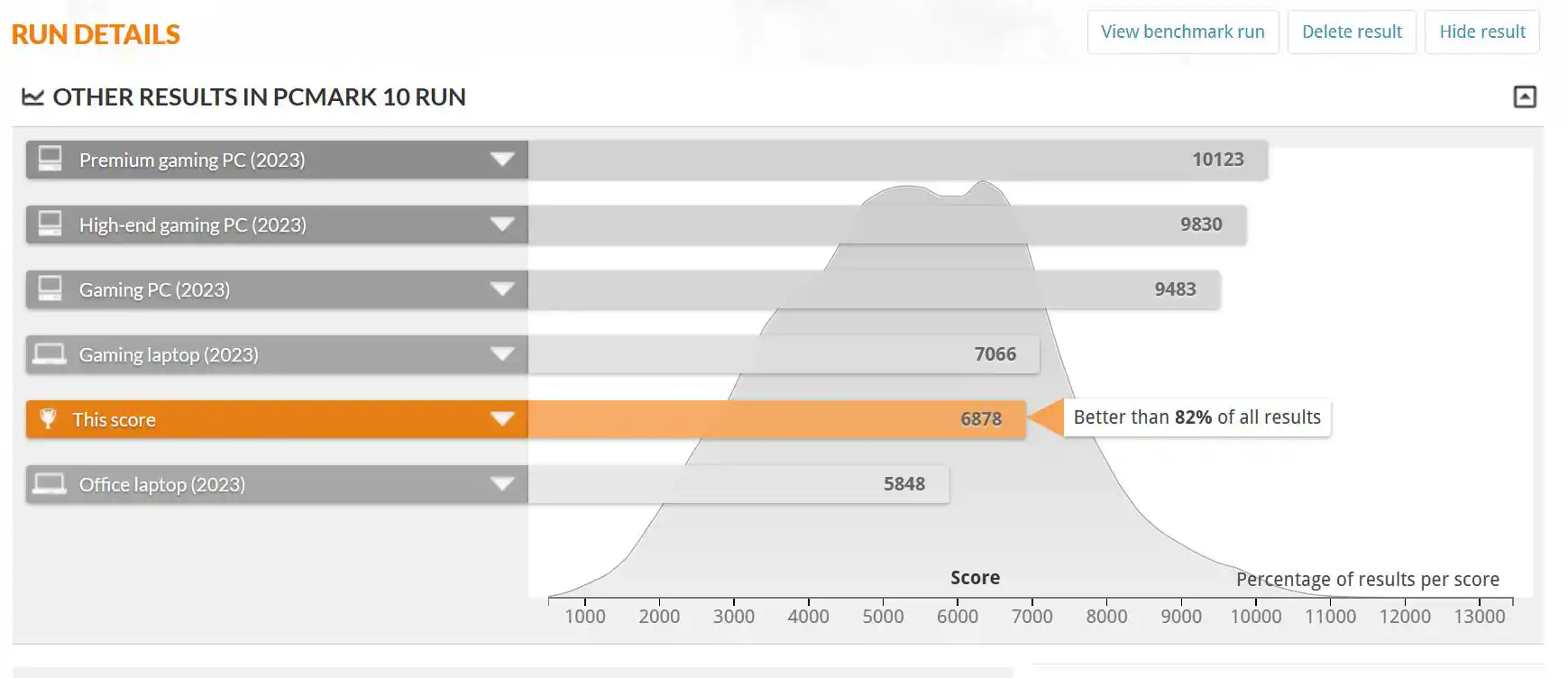
Task: Expand the High-end gaming PC (2023) dropdown arrow
Action: (502, 224)
